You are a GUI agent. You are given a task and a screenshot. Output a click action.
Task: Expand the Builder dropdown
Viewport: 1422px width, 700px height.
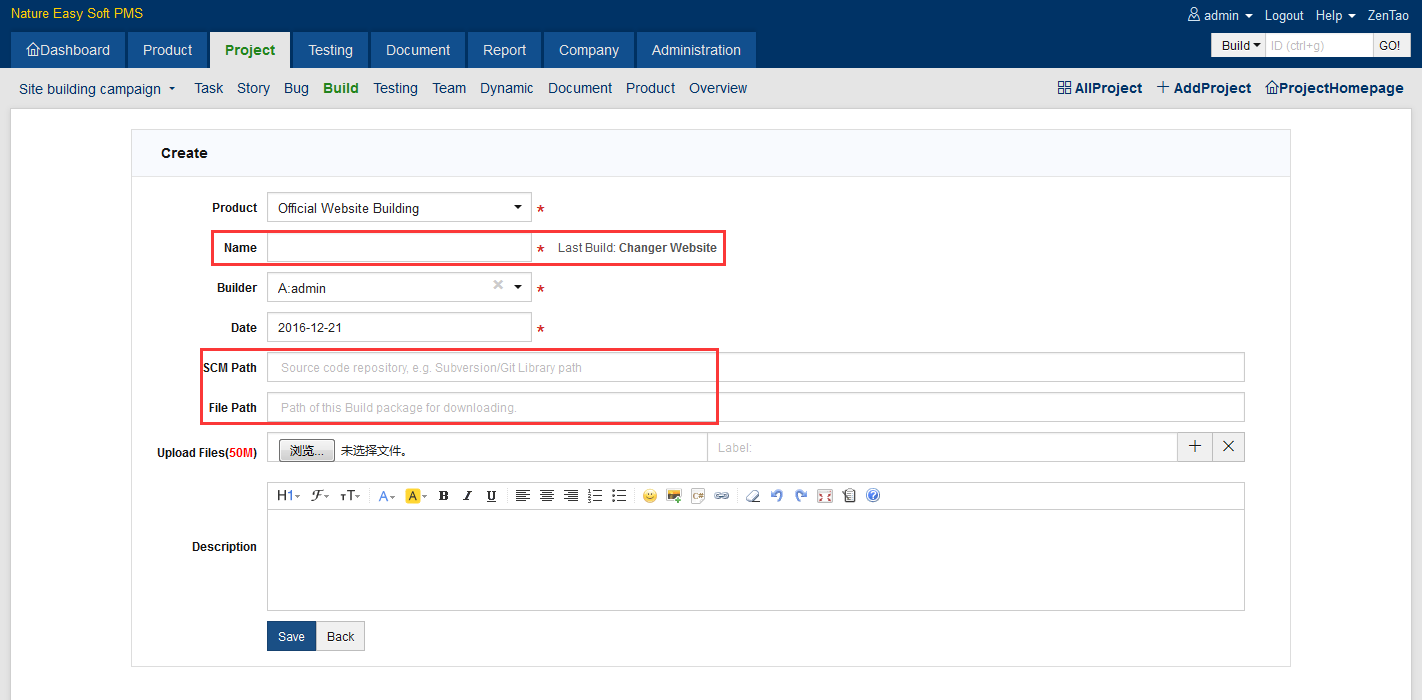coord(518,288)
